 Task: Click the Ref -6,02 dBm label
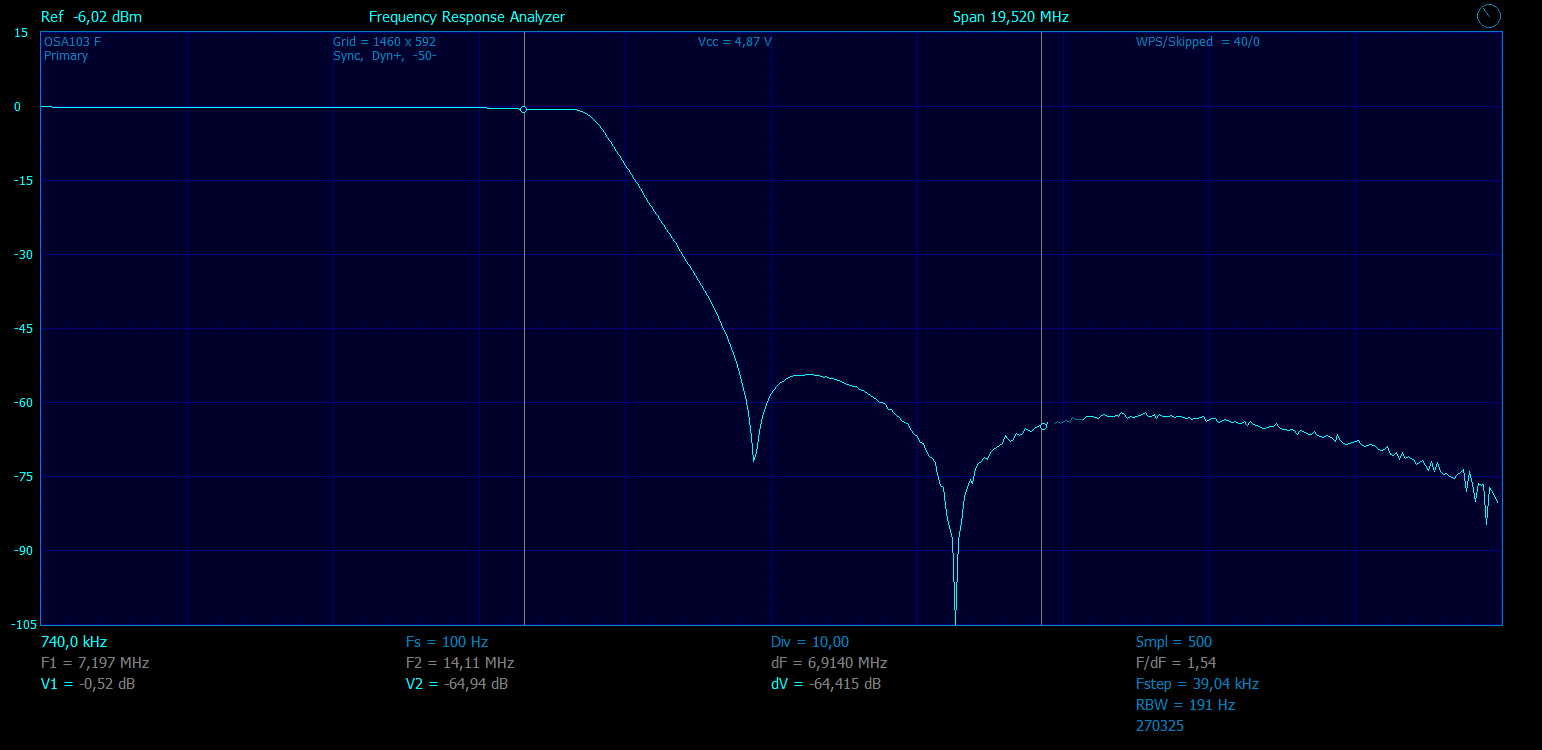coord(91,17)
